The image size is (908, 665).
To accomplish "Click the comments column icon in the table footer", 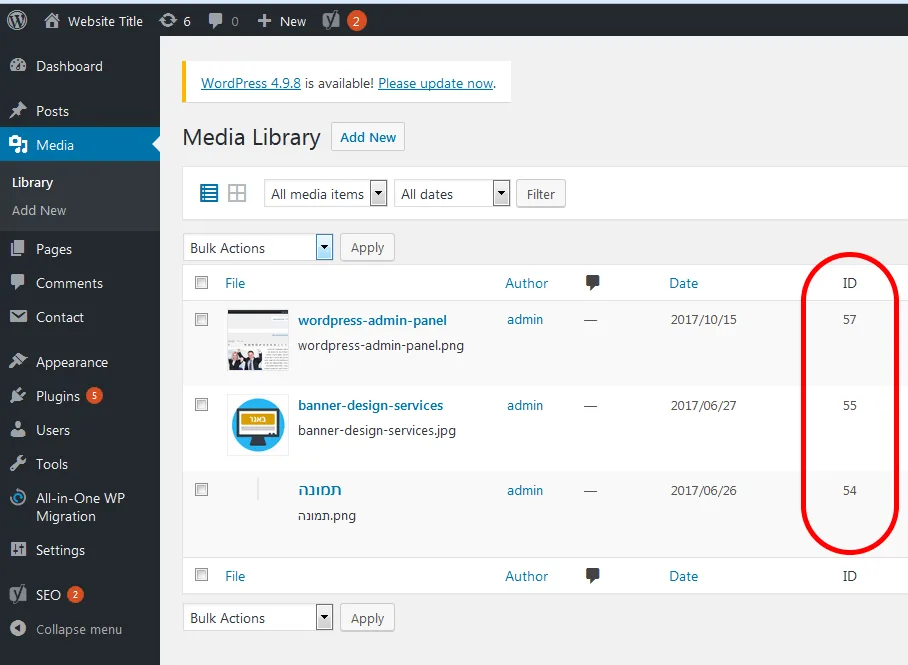I will click(592, 575).
